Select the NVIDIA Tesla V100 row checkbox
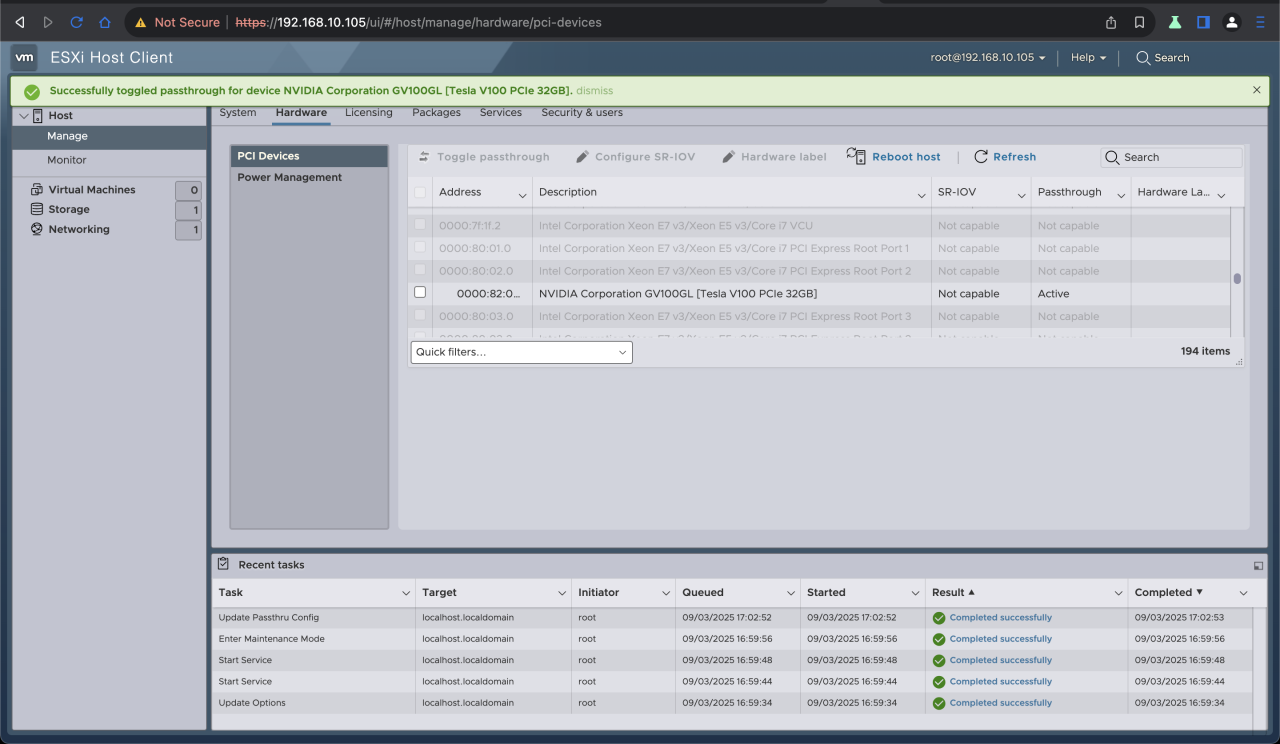The width and height of the screenshot is (1280, 744). click(x=420, y=293)
